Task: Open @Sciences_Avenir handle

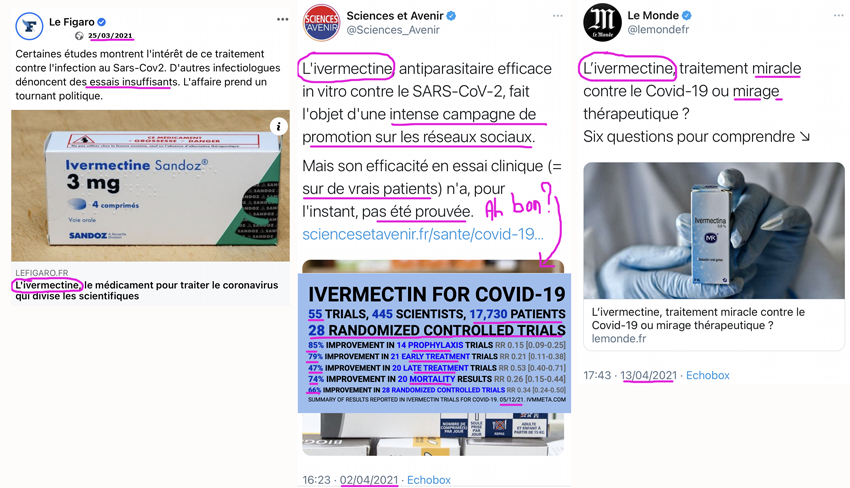Action: point(393,30)
